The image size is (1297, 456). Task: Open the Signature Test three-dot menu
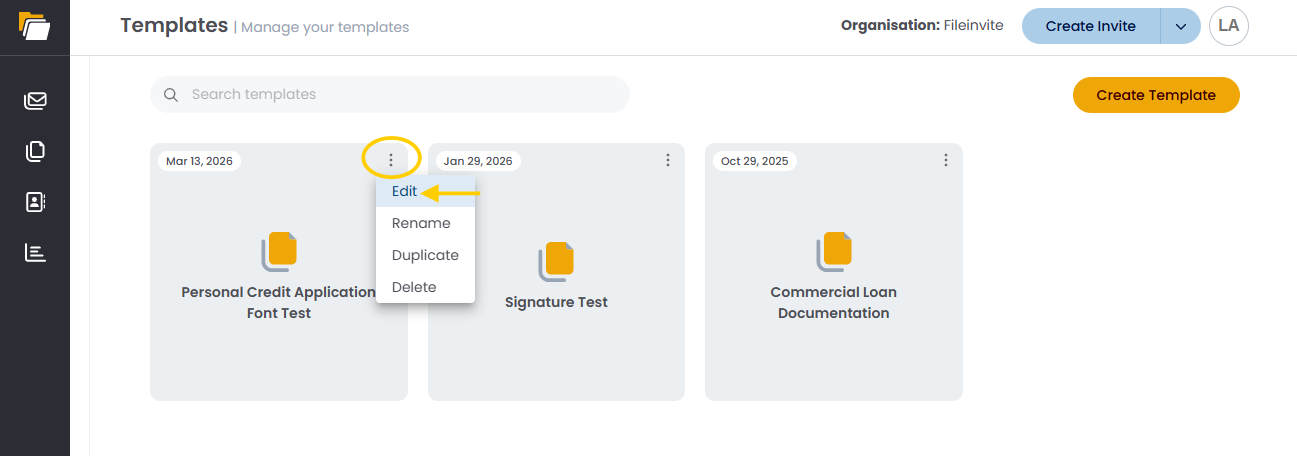click(668, 160)
